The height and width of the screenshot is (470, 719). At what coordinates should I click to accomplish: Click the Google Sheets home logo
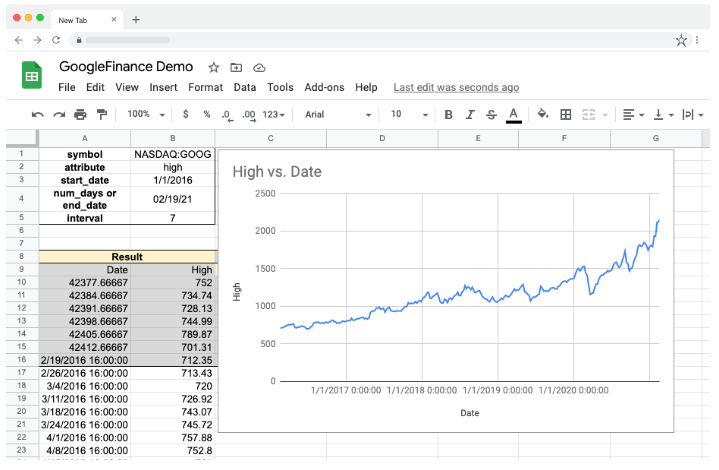coord(32,76)
